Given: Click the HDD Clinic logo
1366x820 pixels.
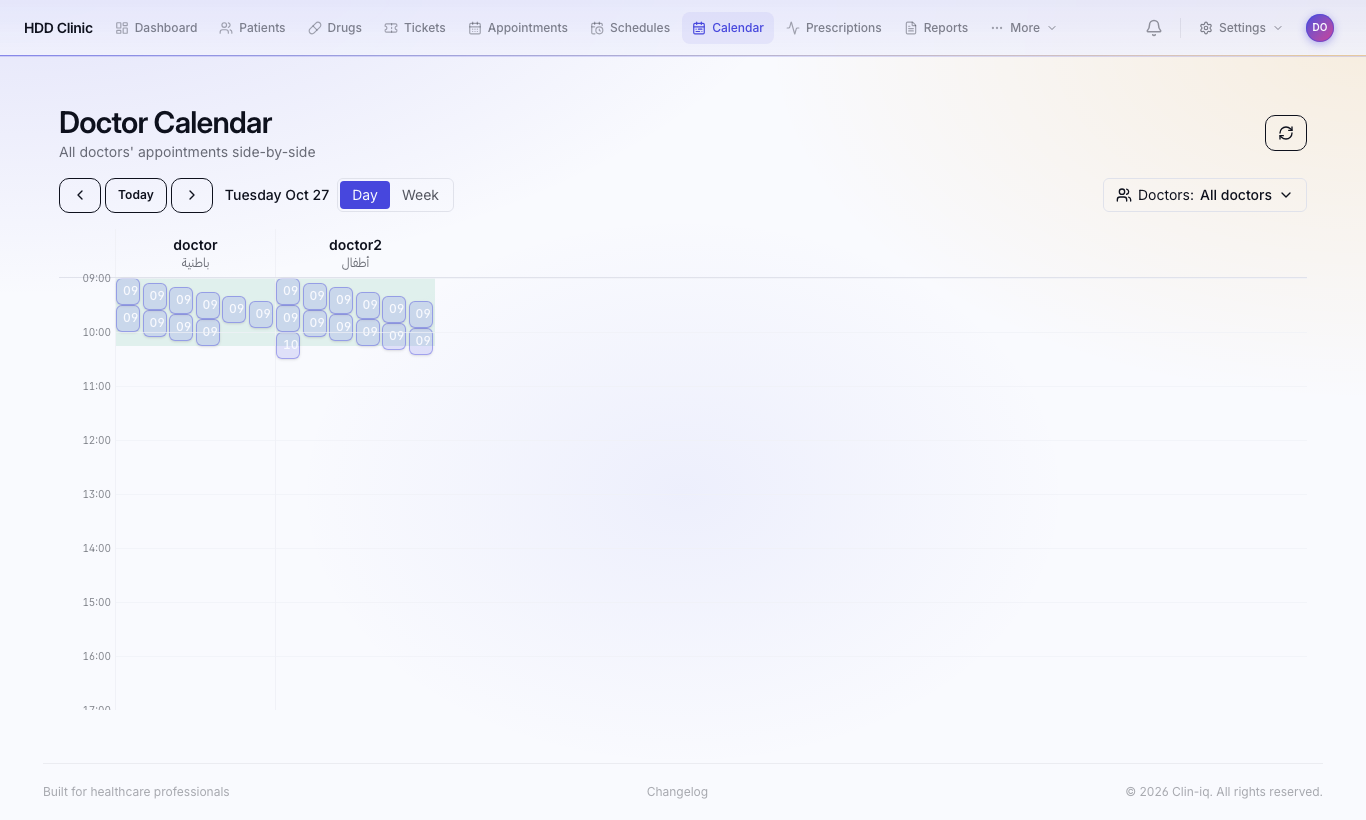Looking at the screenshot, I should click(x=58, y=28).
